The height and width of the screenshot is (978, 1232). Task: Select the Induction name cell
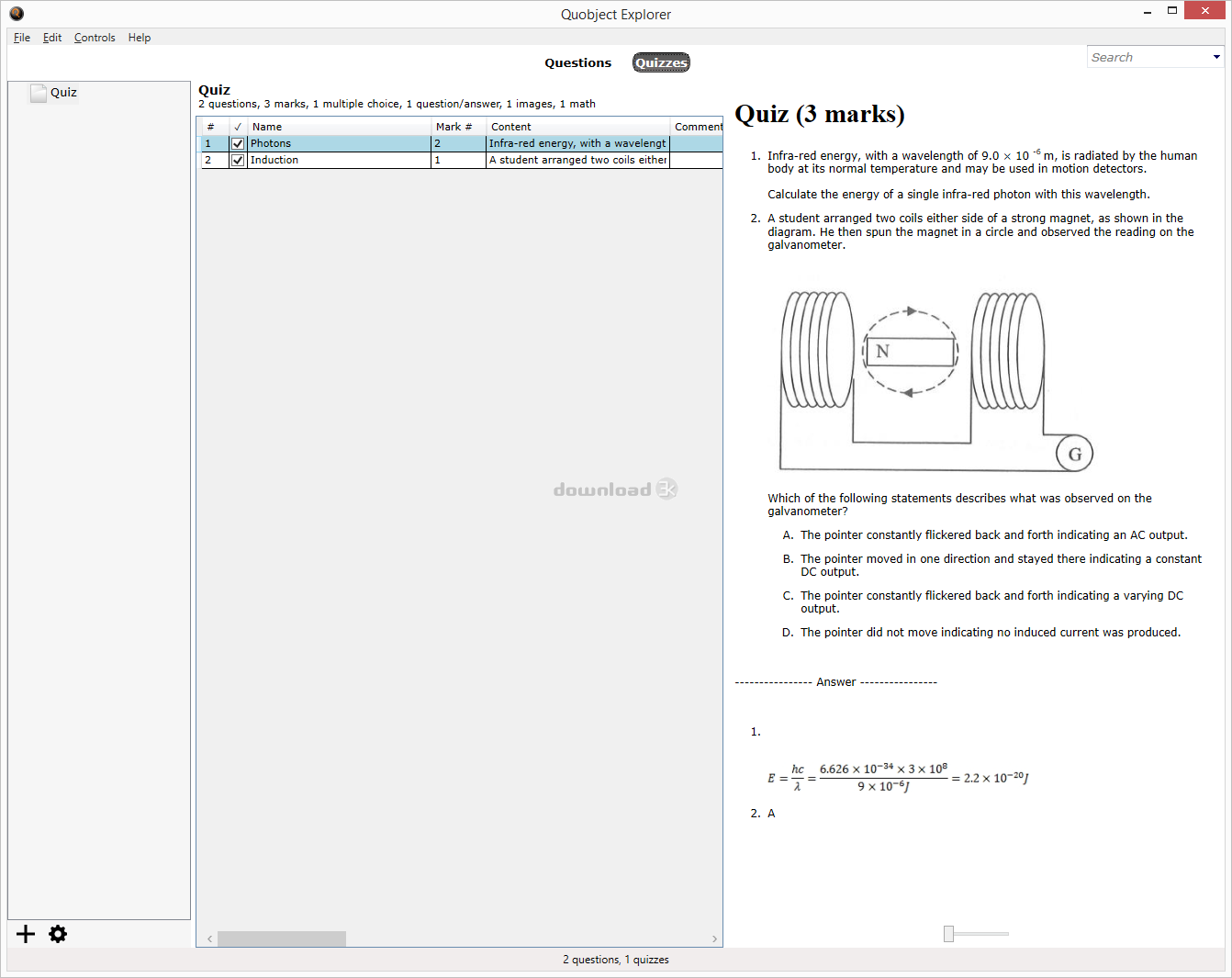pyautogui.click(x=339, y=160)
